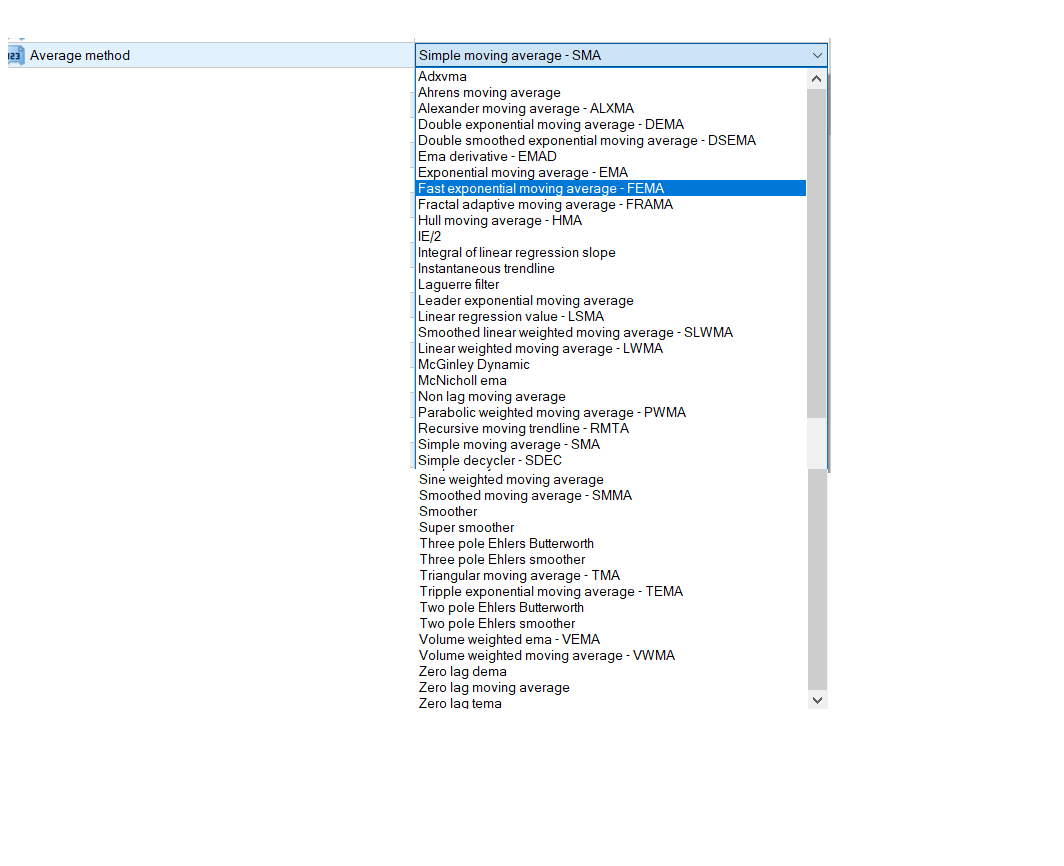Choose Hull moving average - HMA
This screenshot has height=866, width=1064.
[x=500, y=221]
